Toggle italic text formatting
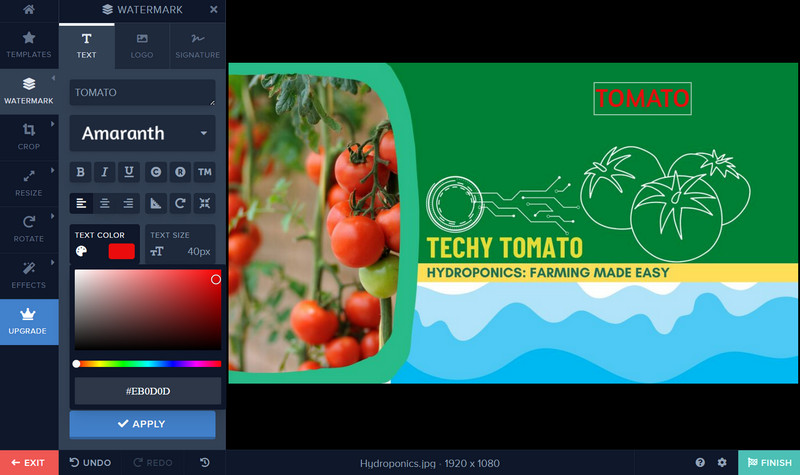 [x=105, y=172]
